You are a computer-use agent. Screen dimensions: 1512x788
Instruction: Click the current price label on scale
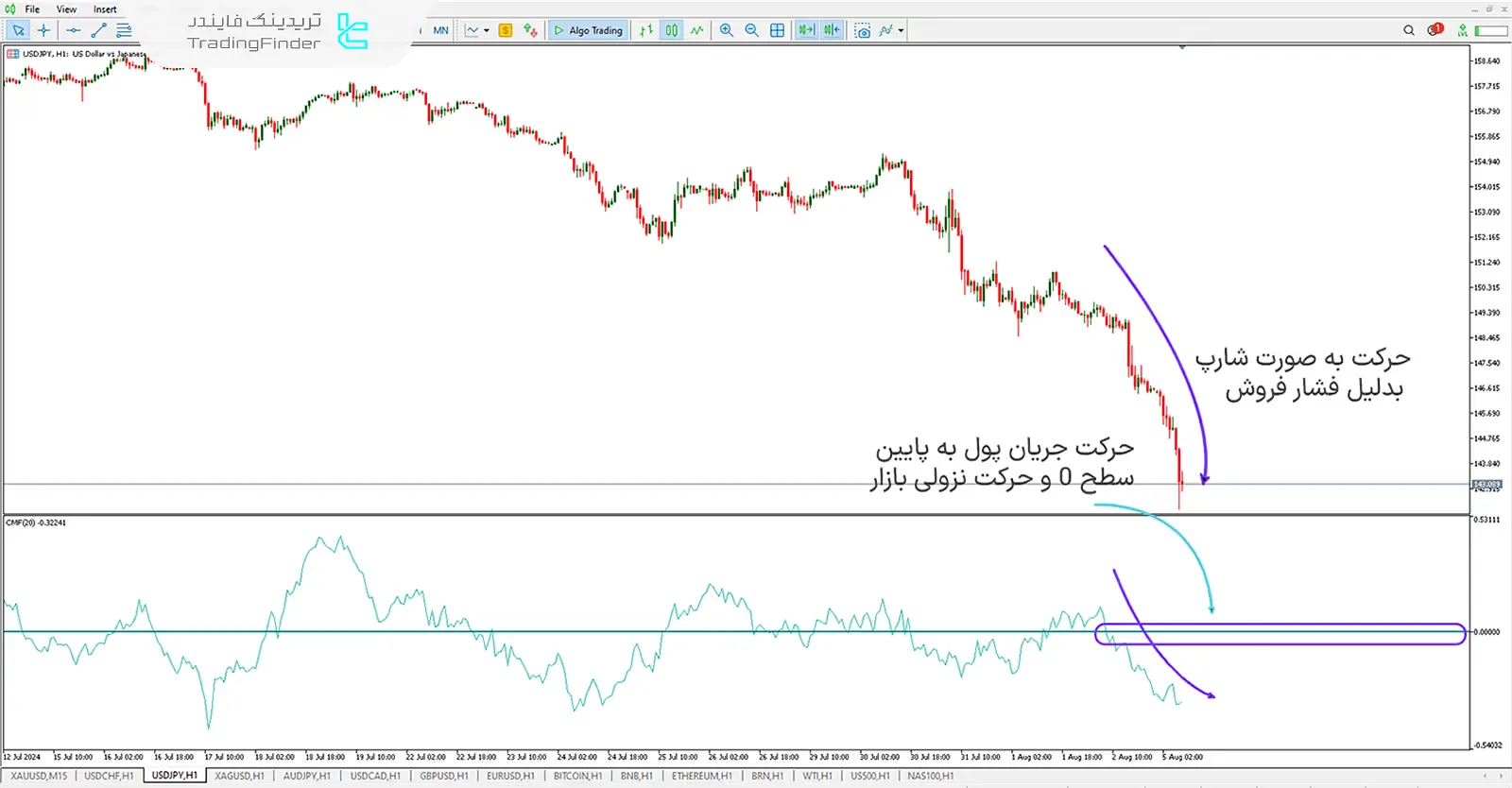1486,485
